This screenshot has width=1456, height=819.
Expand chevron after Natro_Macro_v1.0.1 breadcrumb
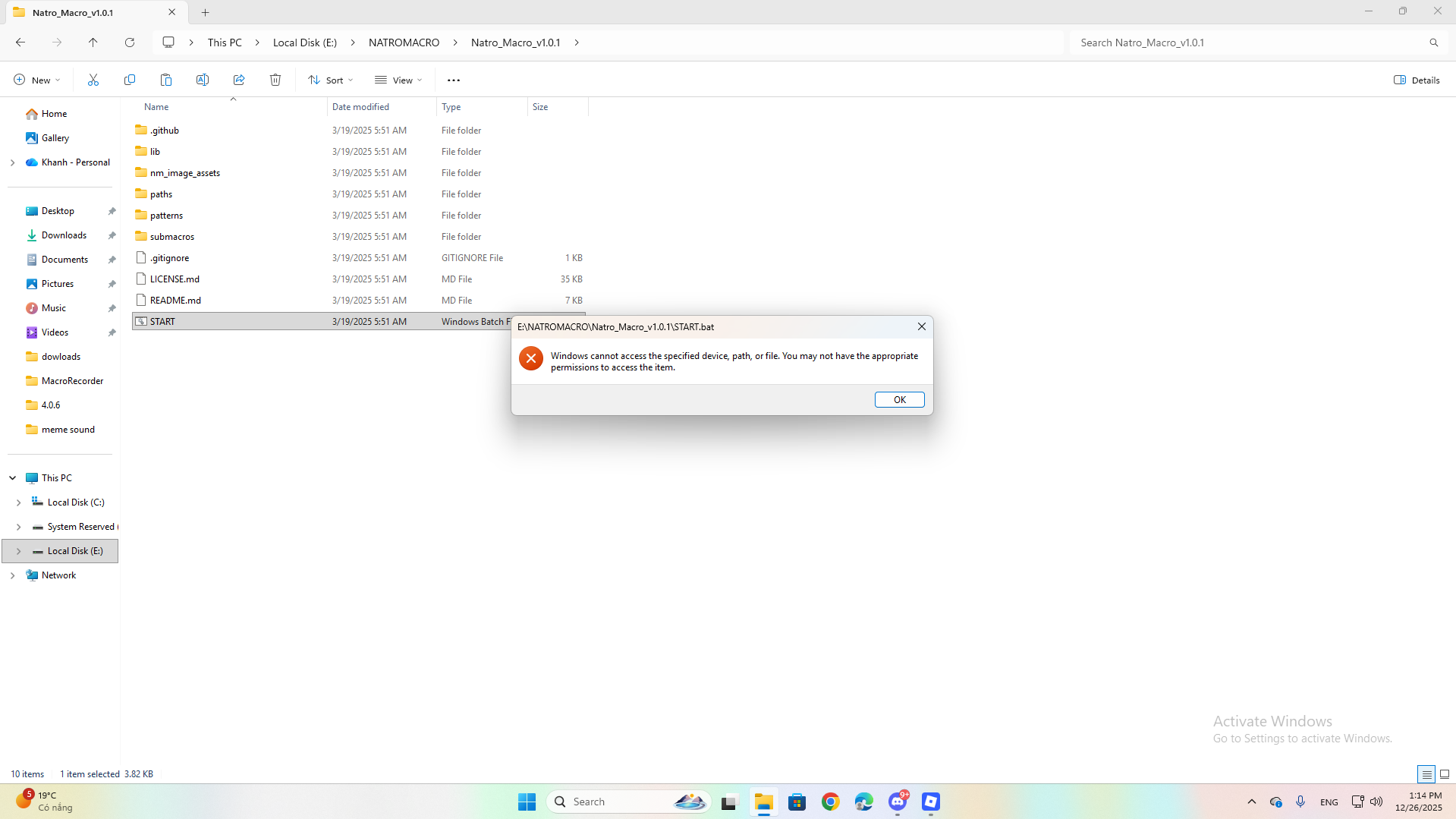[x=577, y=43]
